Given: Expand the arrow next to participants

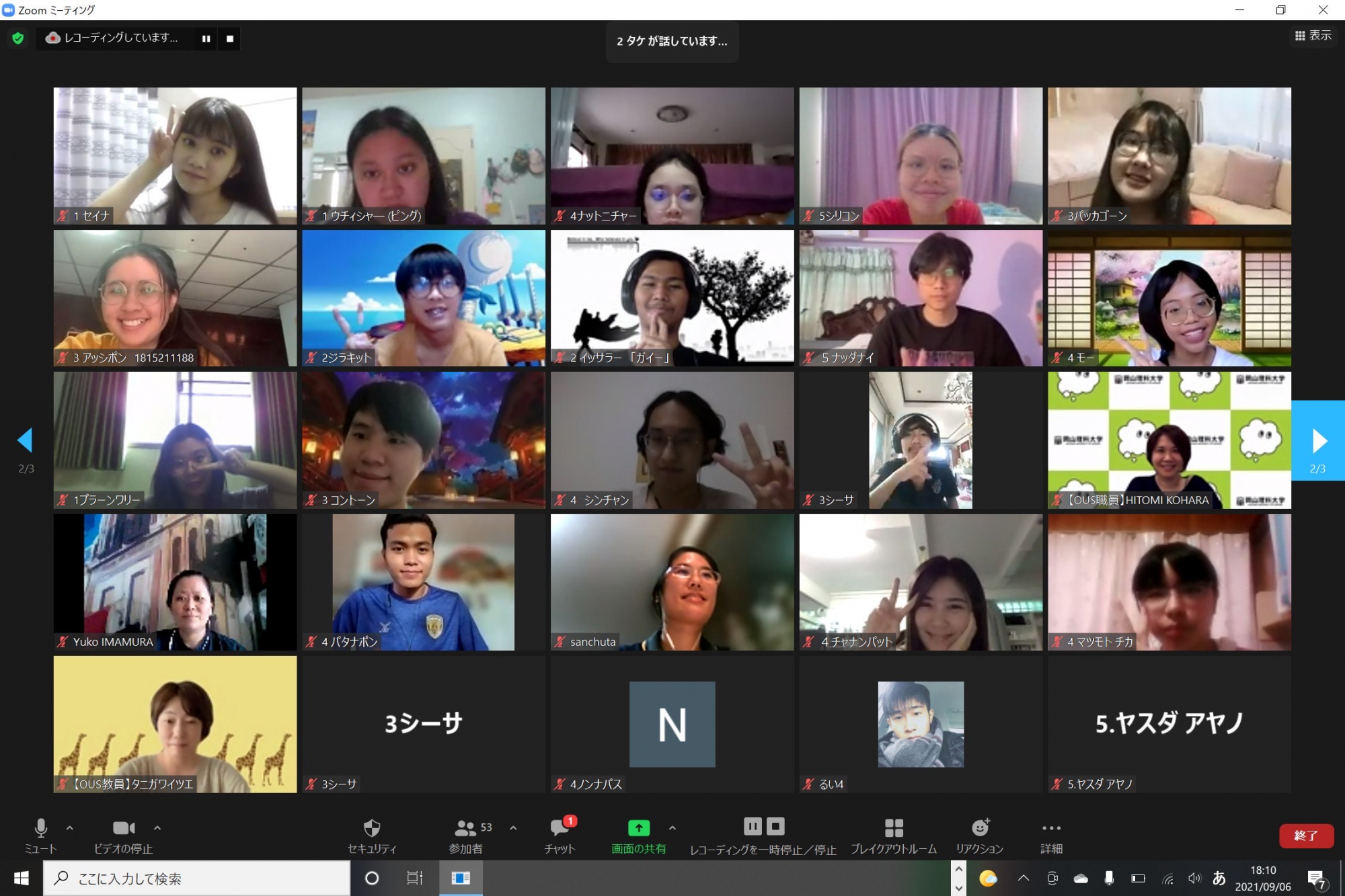Looking at the screenshot, I should (513, 828).
